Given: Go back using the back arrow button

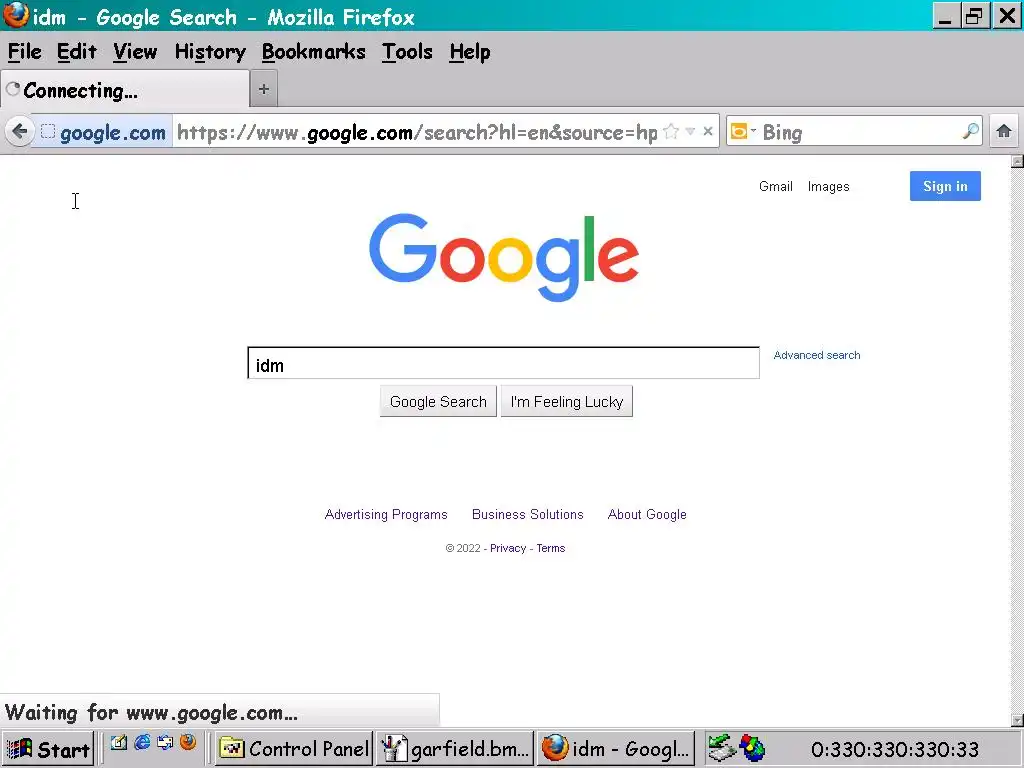Looking at the screenshot, I should click(20, 132).
